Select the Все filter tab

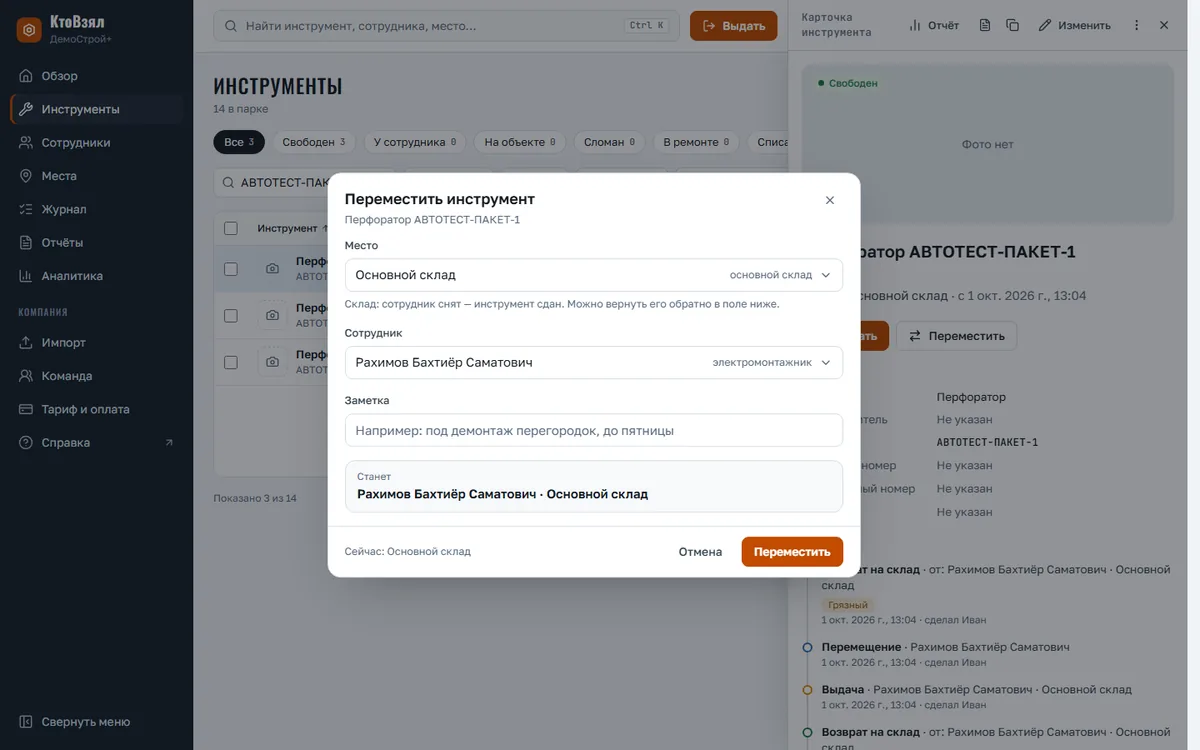239,142
